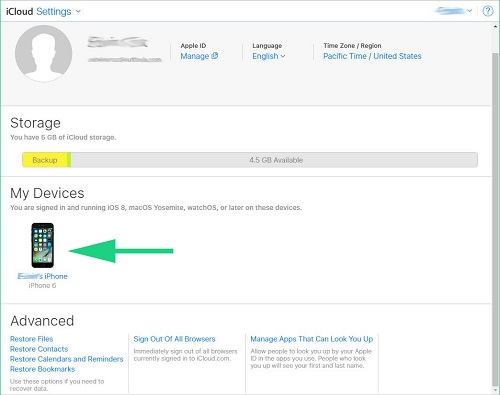Click Manage Apps That Can Look You Up
The height and width of the screenshot is (395, 500).
pos(312,339)
